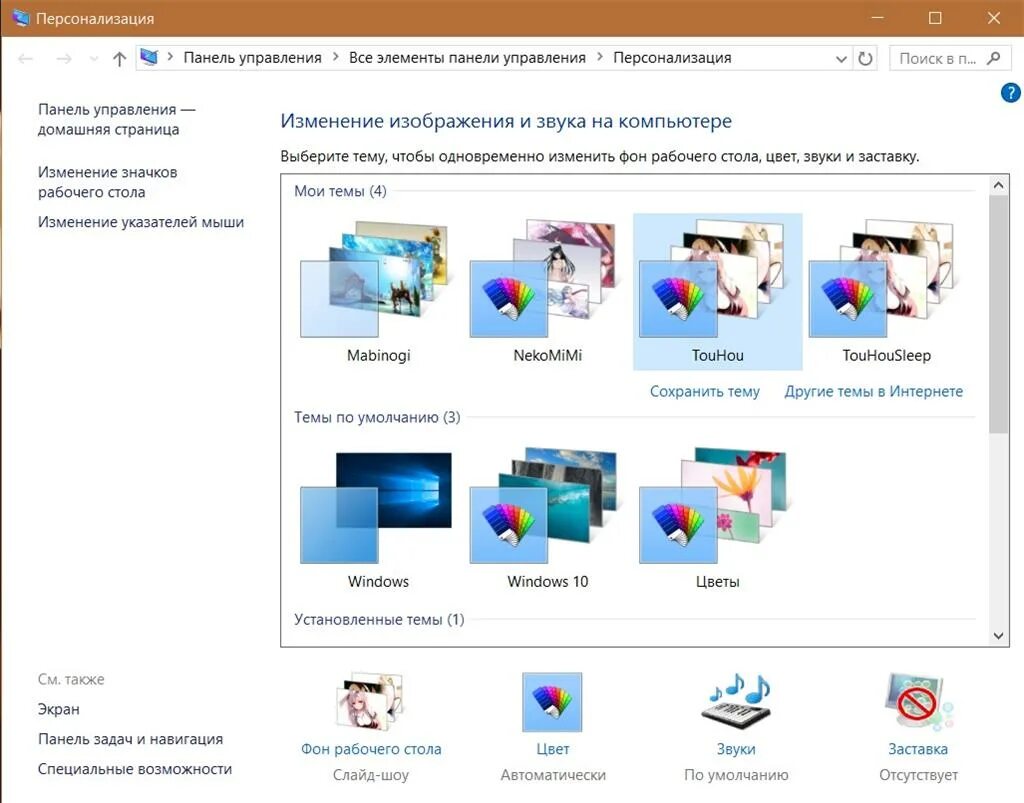Navigate to Панель управления breadcrumb
This screenshot has width=1024, height=803.
253,57
